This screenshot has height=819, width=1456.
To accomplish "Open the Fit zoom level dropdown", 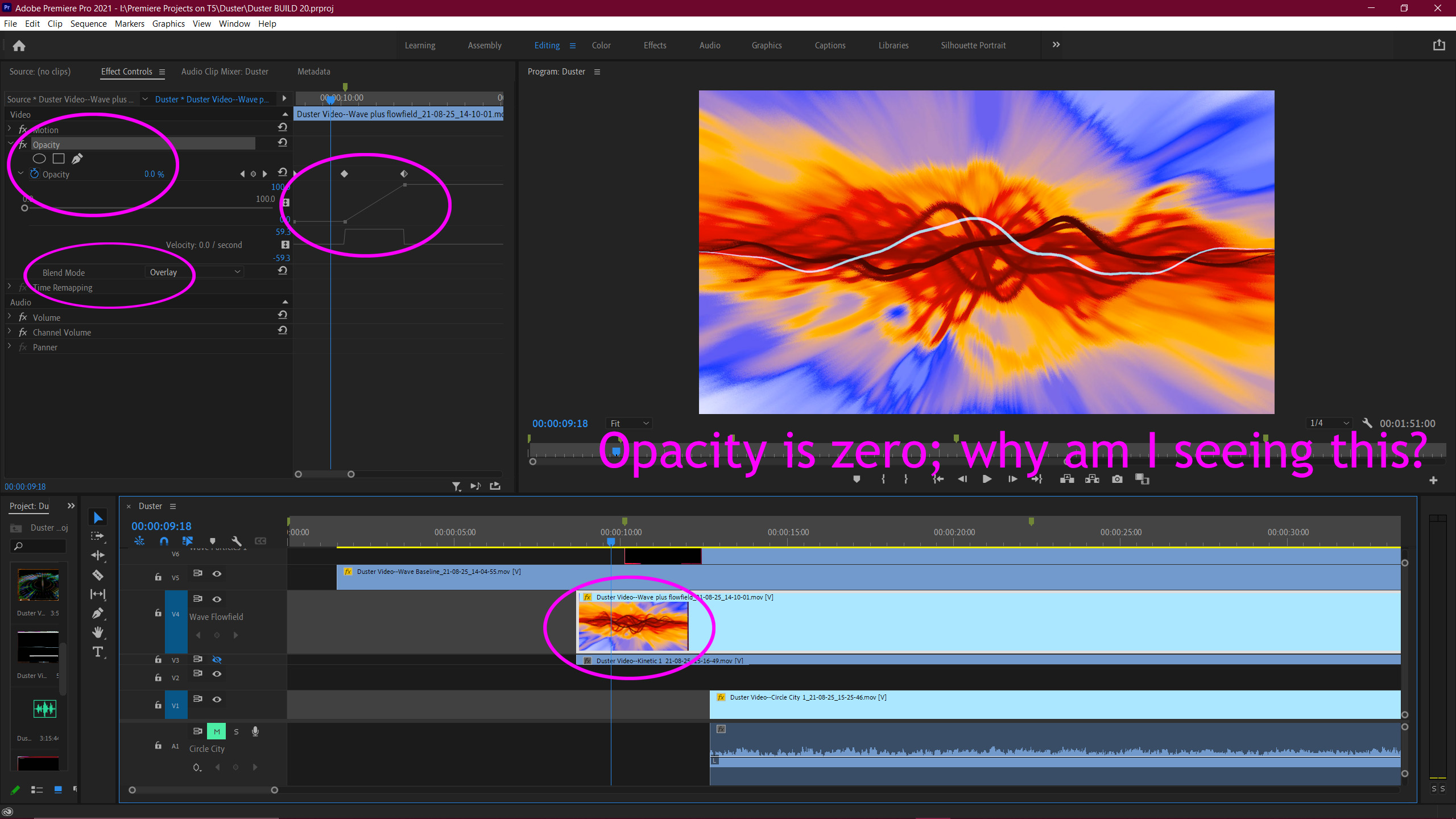I will click(x=628, y=423).
